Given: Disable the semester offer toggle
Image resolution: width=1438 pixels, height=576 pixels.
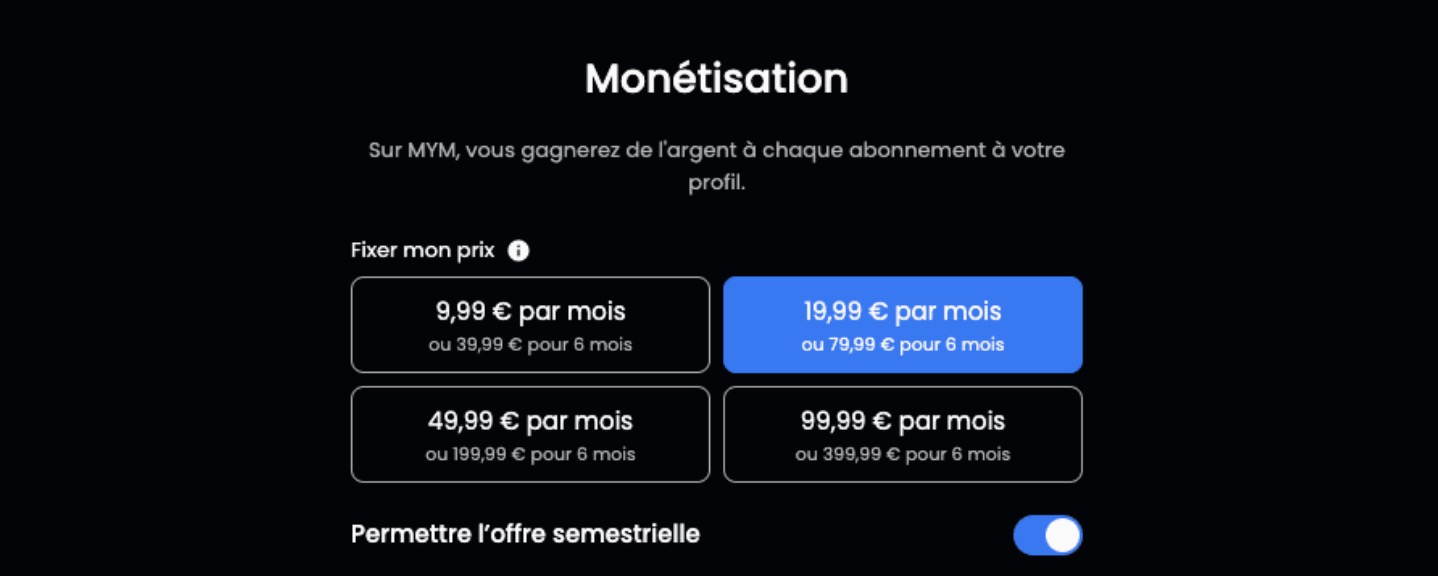Looking at the screenshot, I should pos(1048,535).
